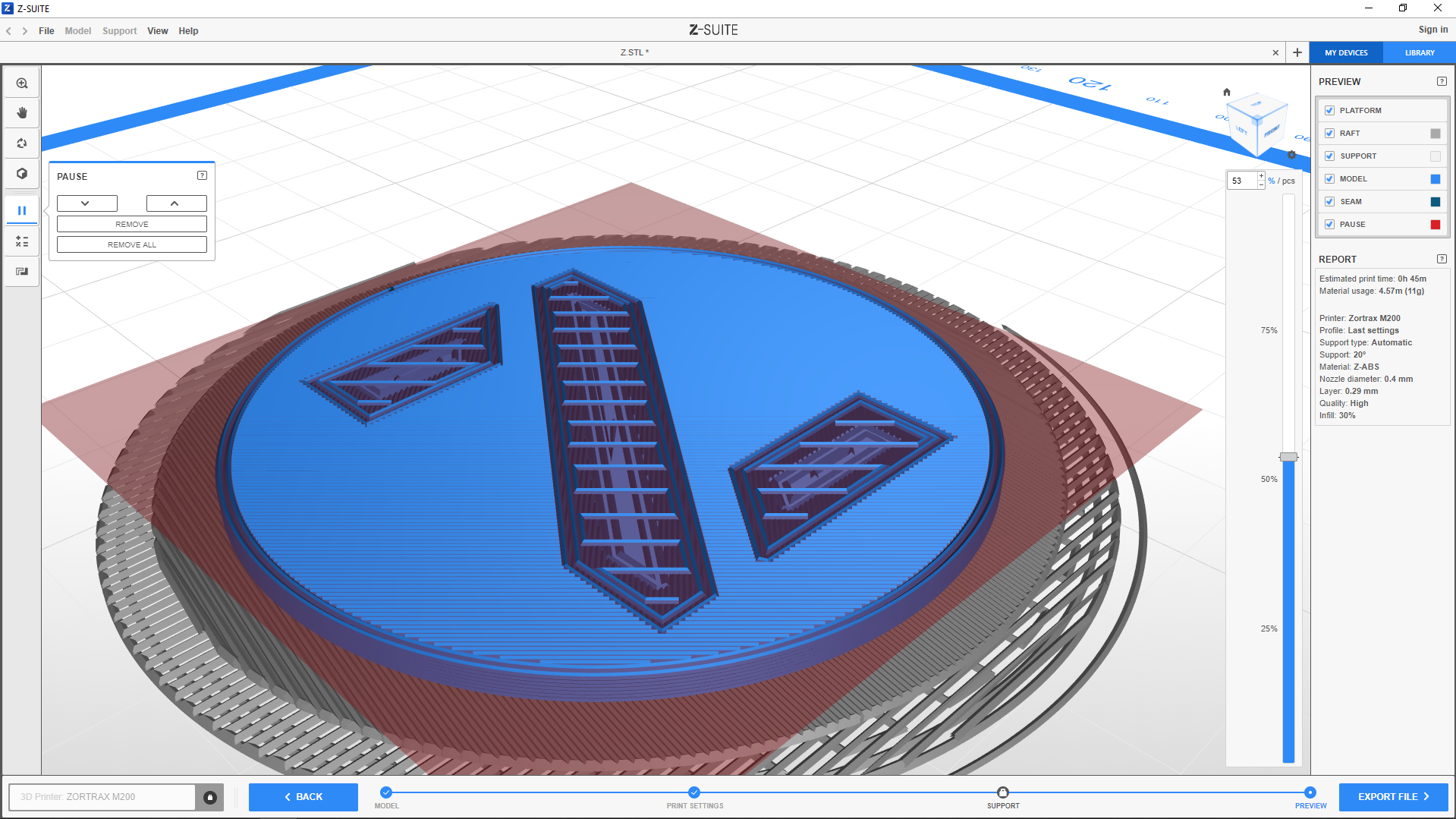
Task: Increase the layer percentage stepper
Action: [x=1261, y=176]
